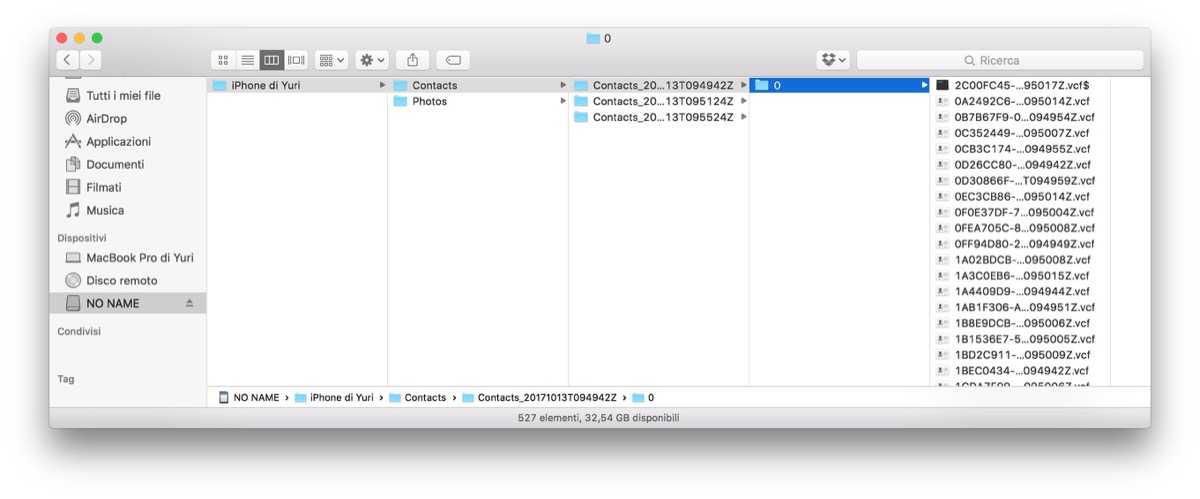Screen dimensions: 1200x499
Task: Switch to icon view
Action: (x=223, y=60)
